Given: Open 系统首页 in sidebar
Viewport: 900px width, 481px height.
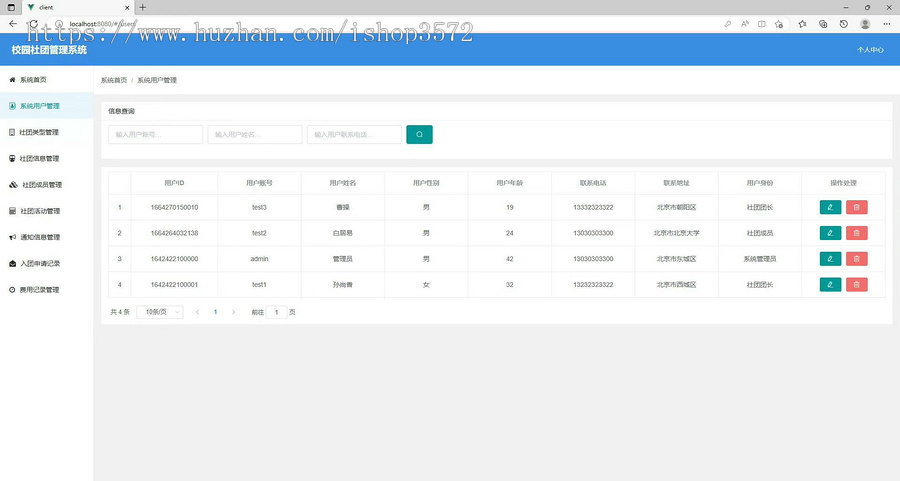Looking at the screenshot, I should tap(46, 80).
